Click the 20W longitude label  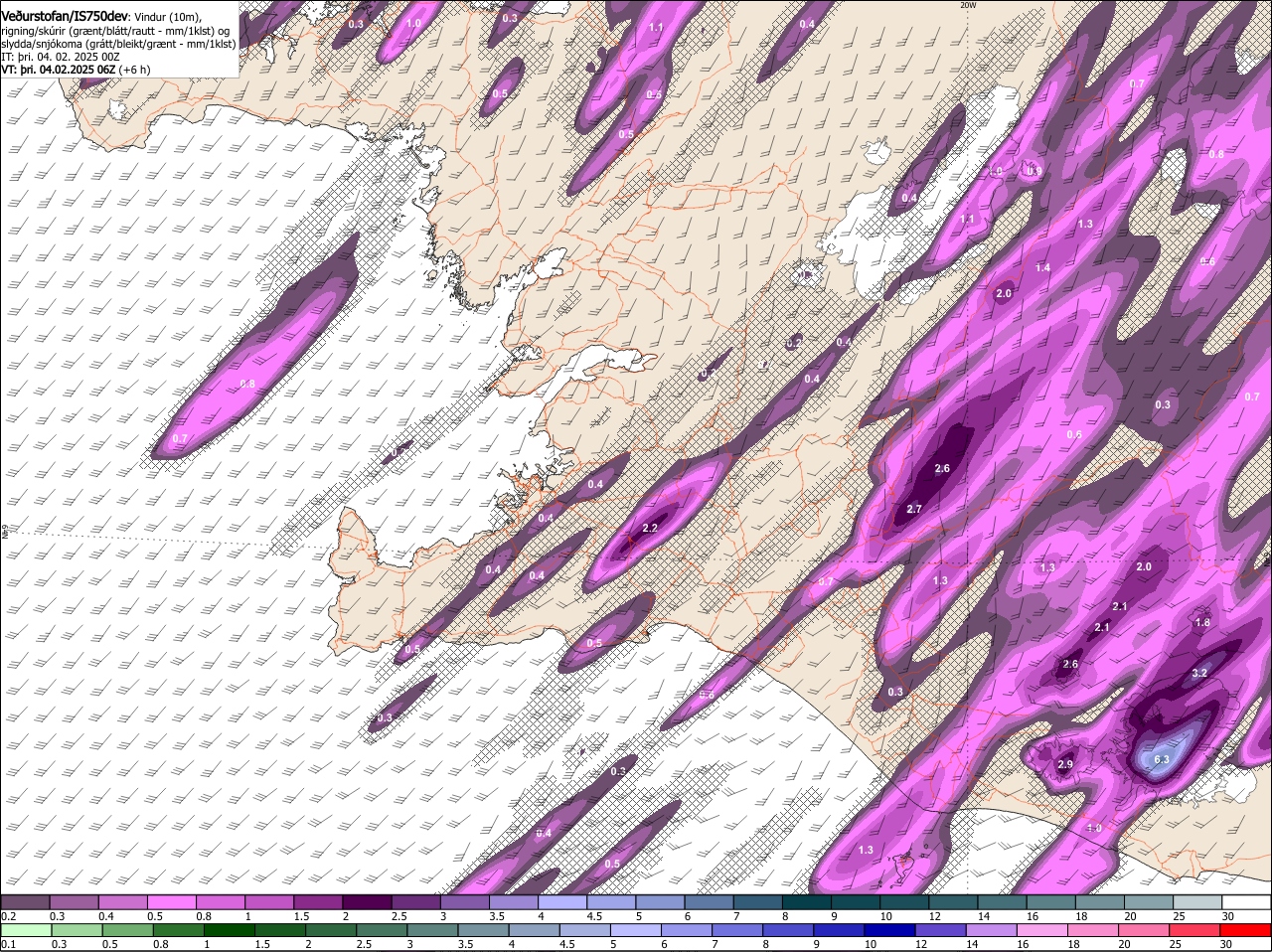pos(969,5)
